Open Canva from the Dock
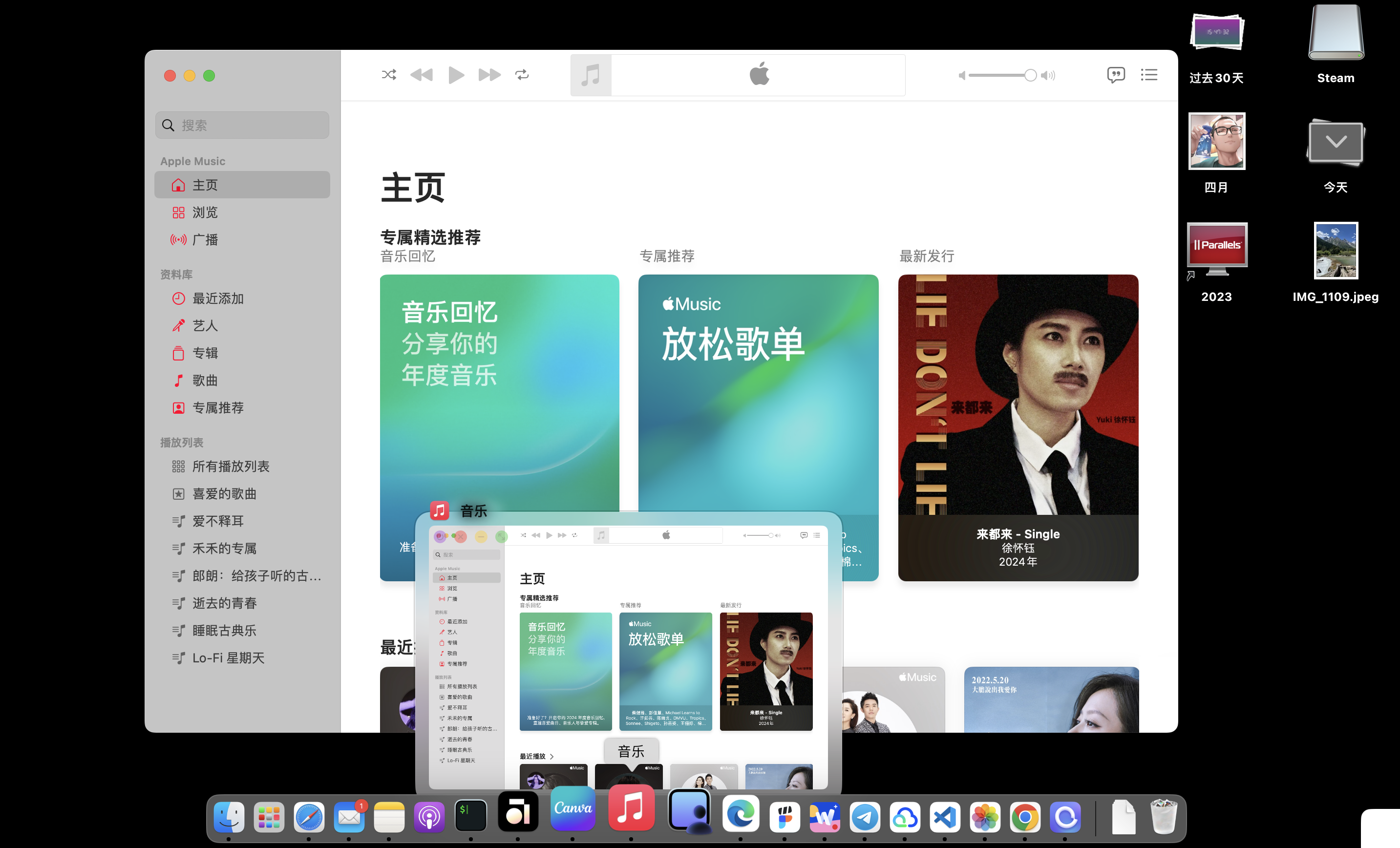Image resolution: width=1400 pixels, height=848 pixels. click(x=573, y=808)
